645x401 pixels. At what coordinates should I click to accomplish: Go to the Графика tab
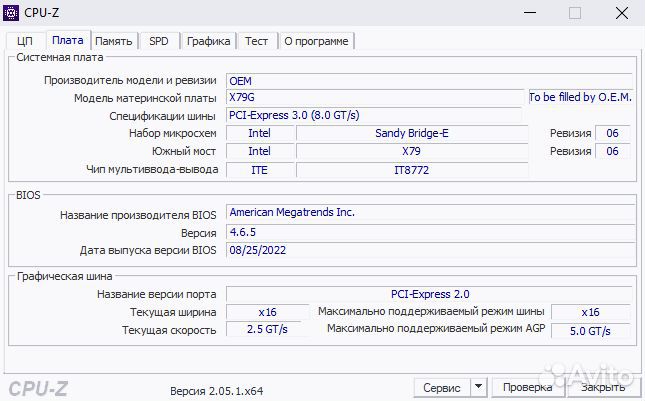point(208,41)
